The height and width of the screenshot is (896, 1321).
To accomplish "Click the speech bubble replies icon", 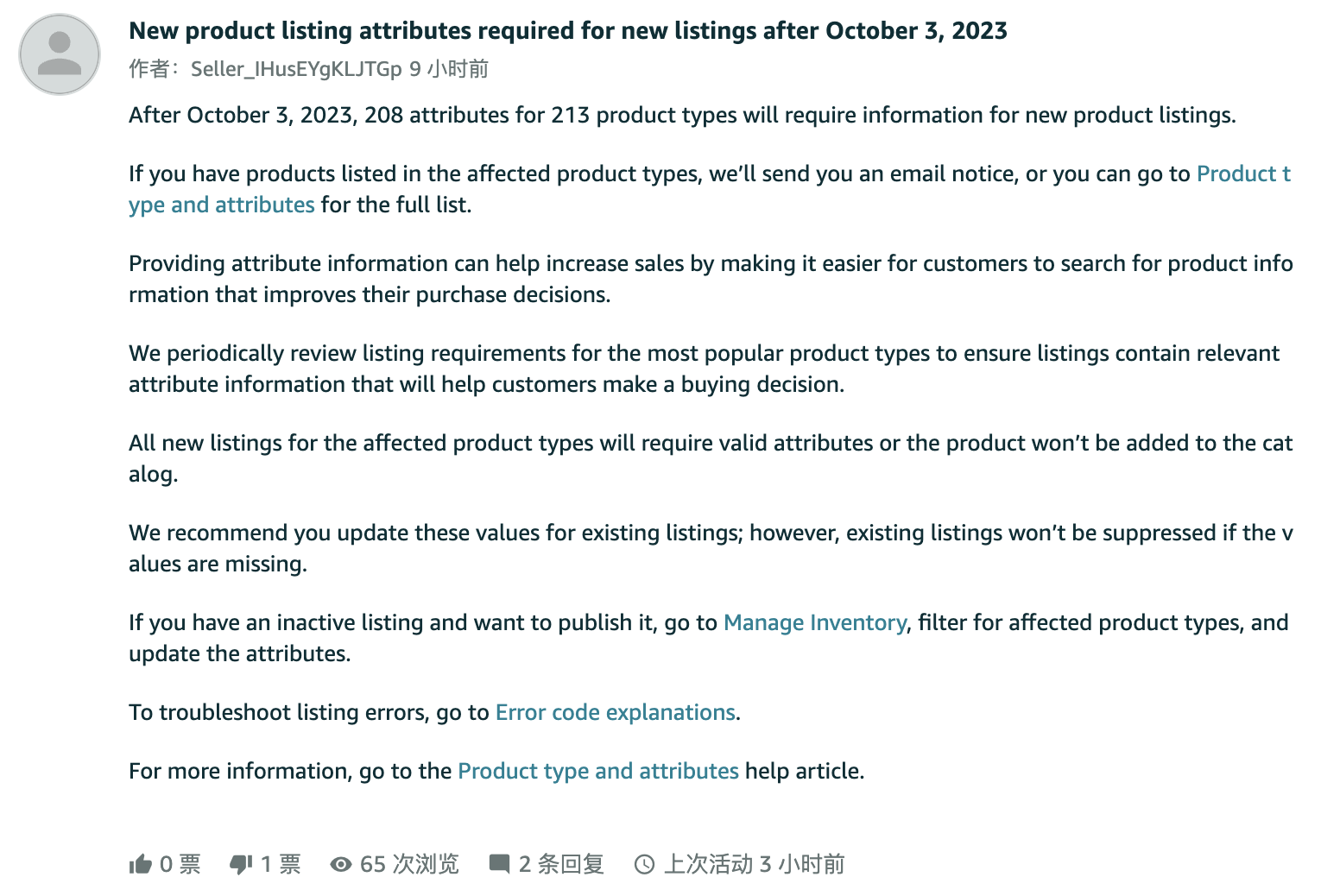I will pos(499,864).
